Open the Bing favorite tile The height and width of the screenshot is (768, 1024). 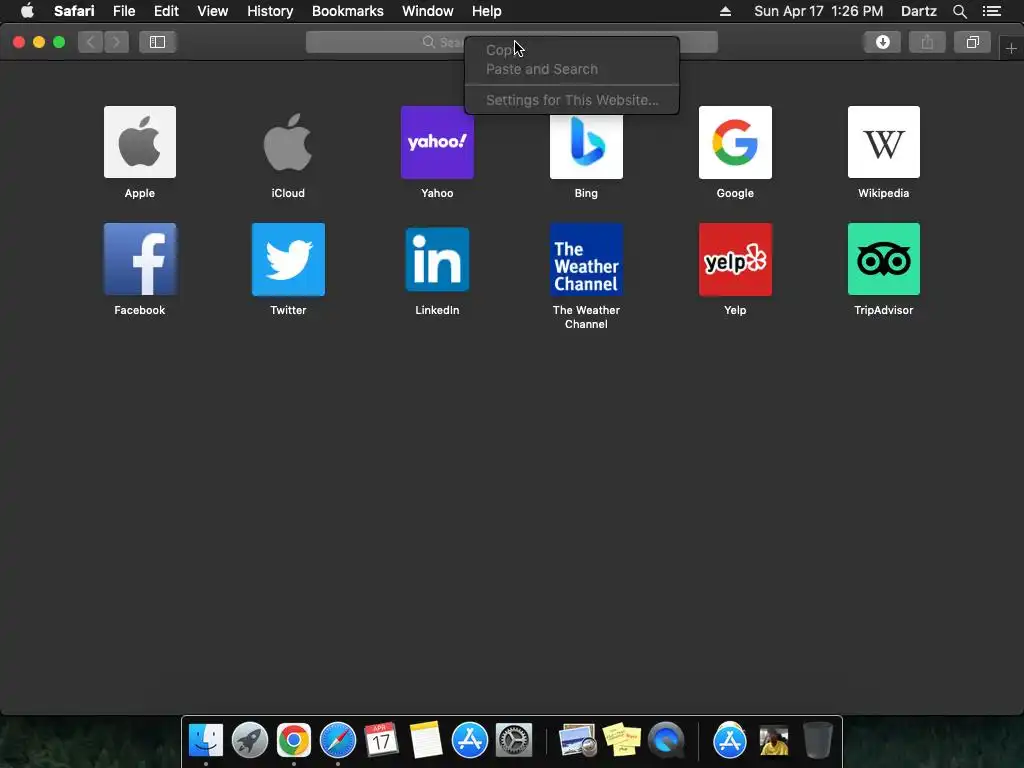(586, 146)
